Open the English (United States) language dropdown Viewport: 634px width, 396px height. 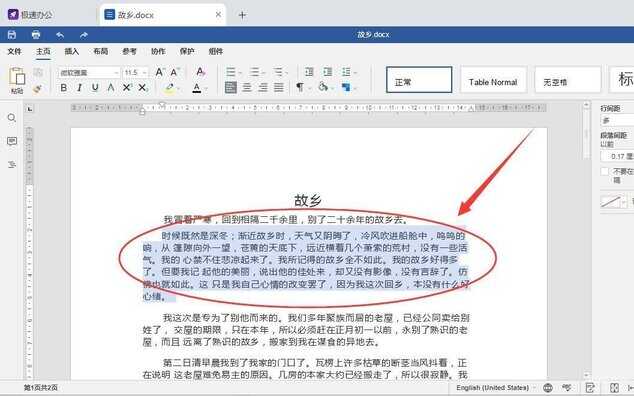click(x=495, y=388)
